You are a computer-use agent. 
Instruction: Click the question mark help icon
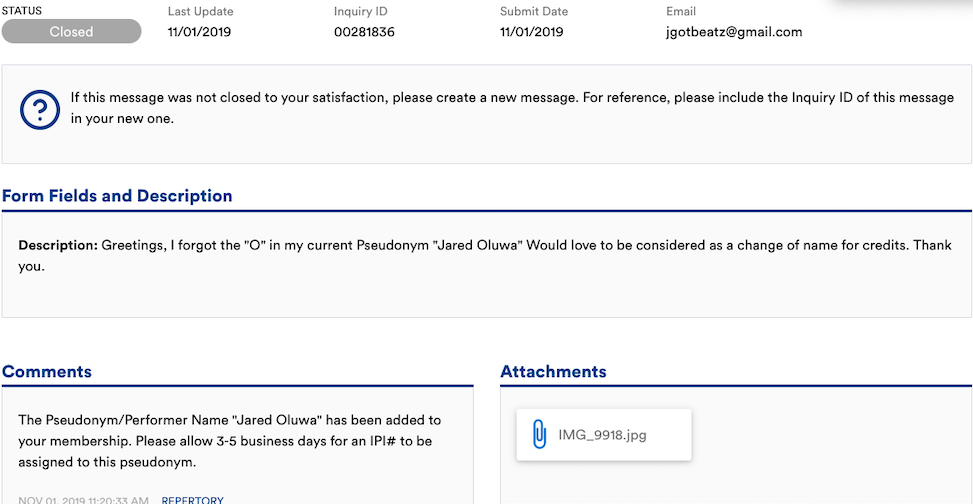40,108
